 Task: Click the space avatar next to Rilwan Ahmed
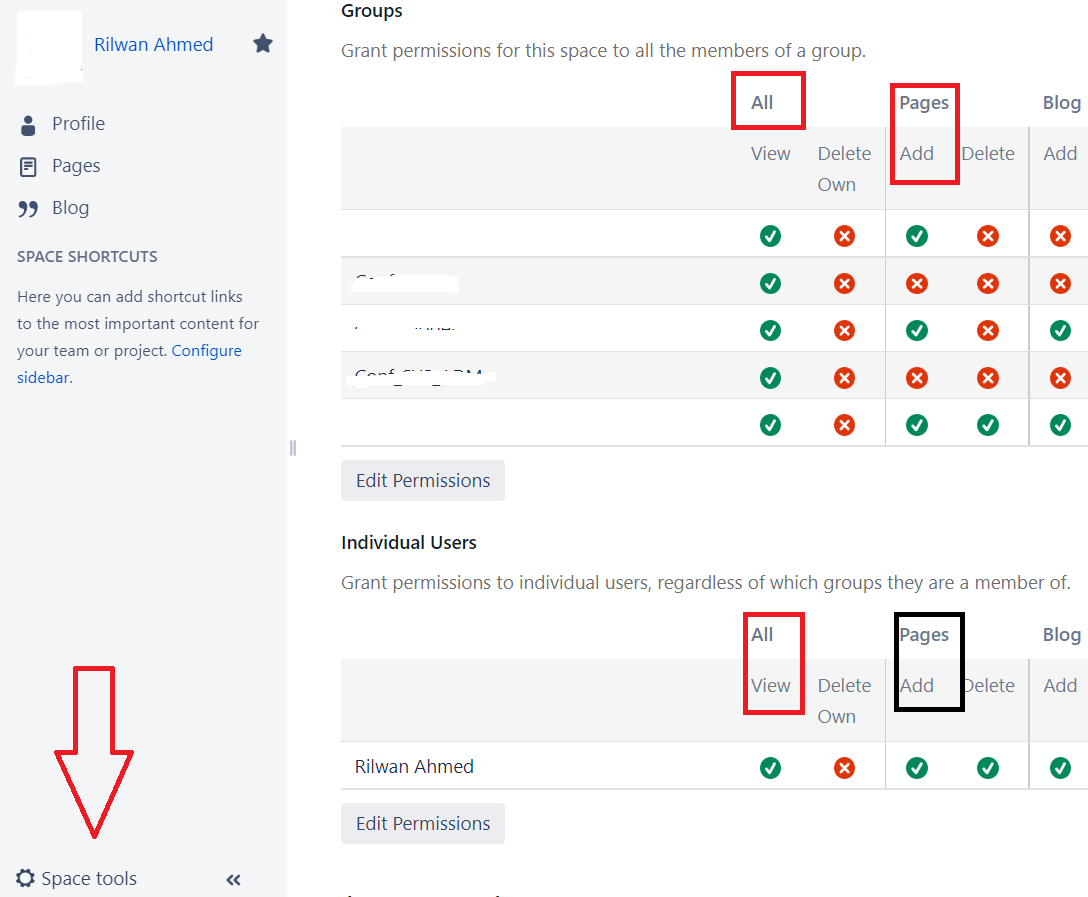pos(48,47)
